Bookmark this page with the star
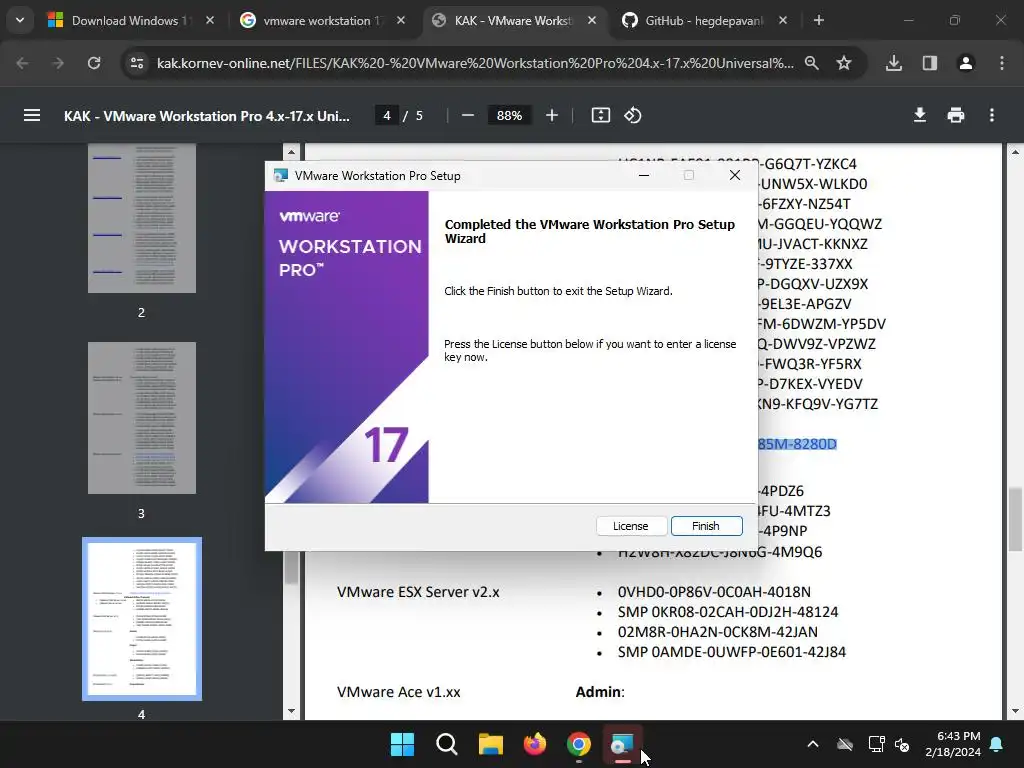The height and width of the screenshot is (768, 1024). 844,63
